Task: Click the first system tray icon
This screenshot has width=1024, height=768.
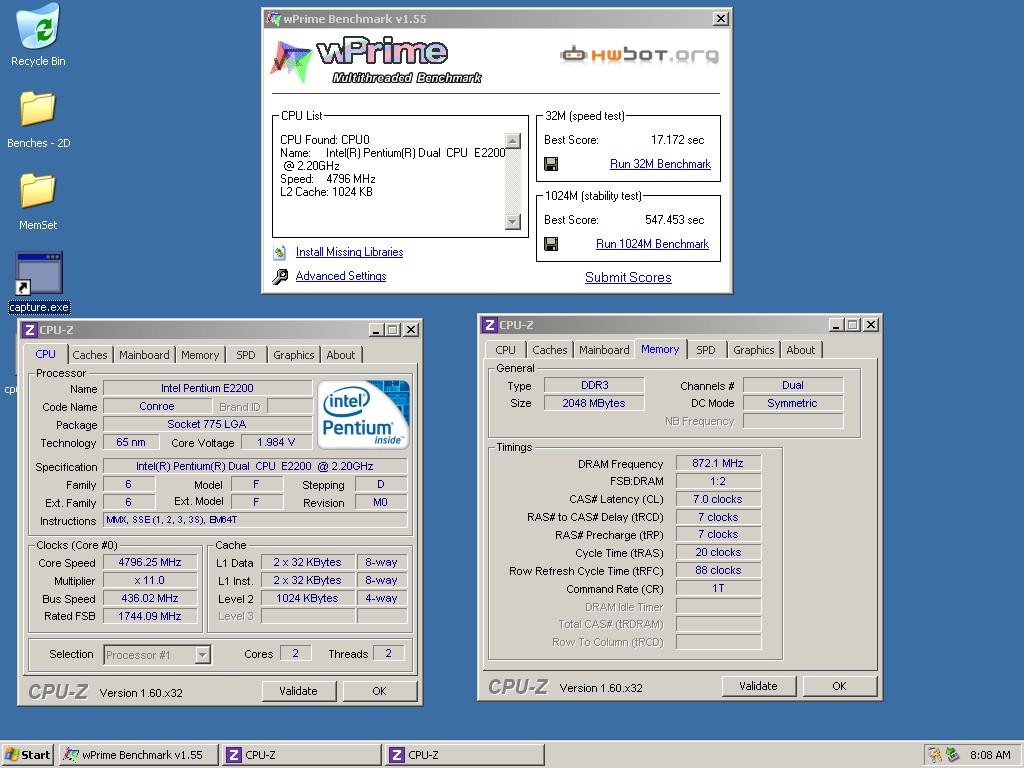Action: 935,755
